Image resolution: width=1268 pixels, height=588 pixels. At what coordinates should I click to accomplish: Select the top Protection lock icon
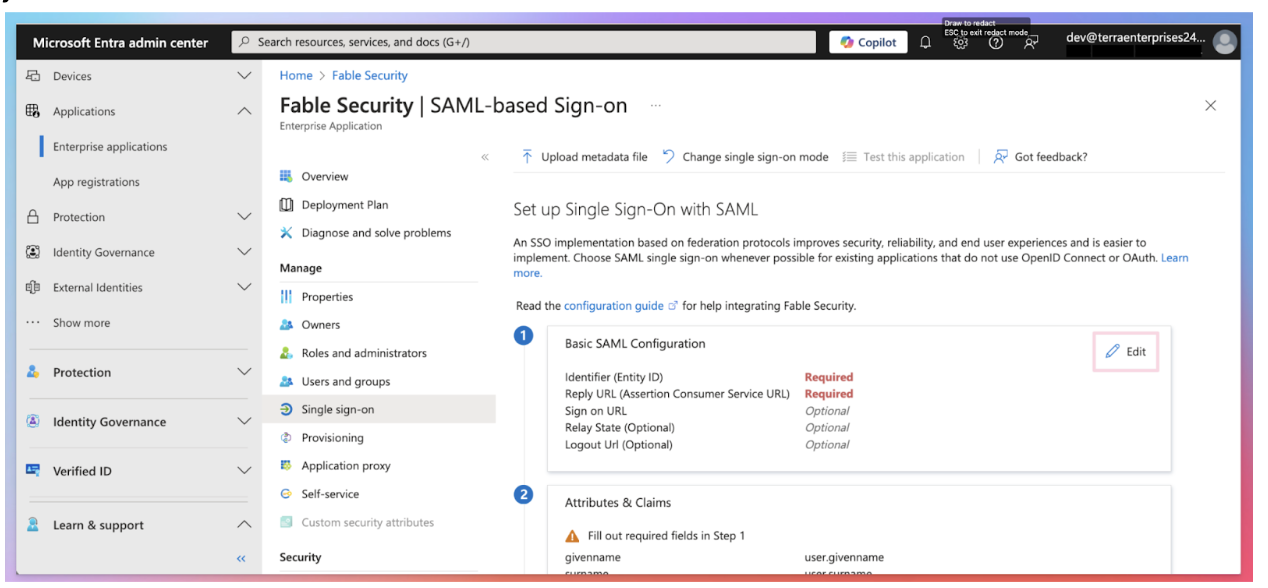click(33, 217)
